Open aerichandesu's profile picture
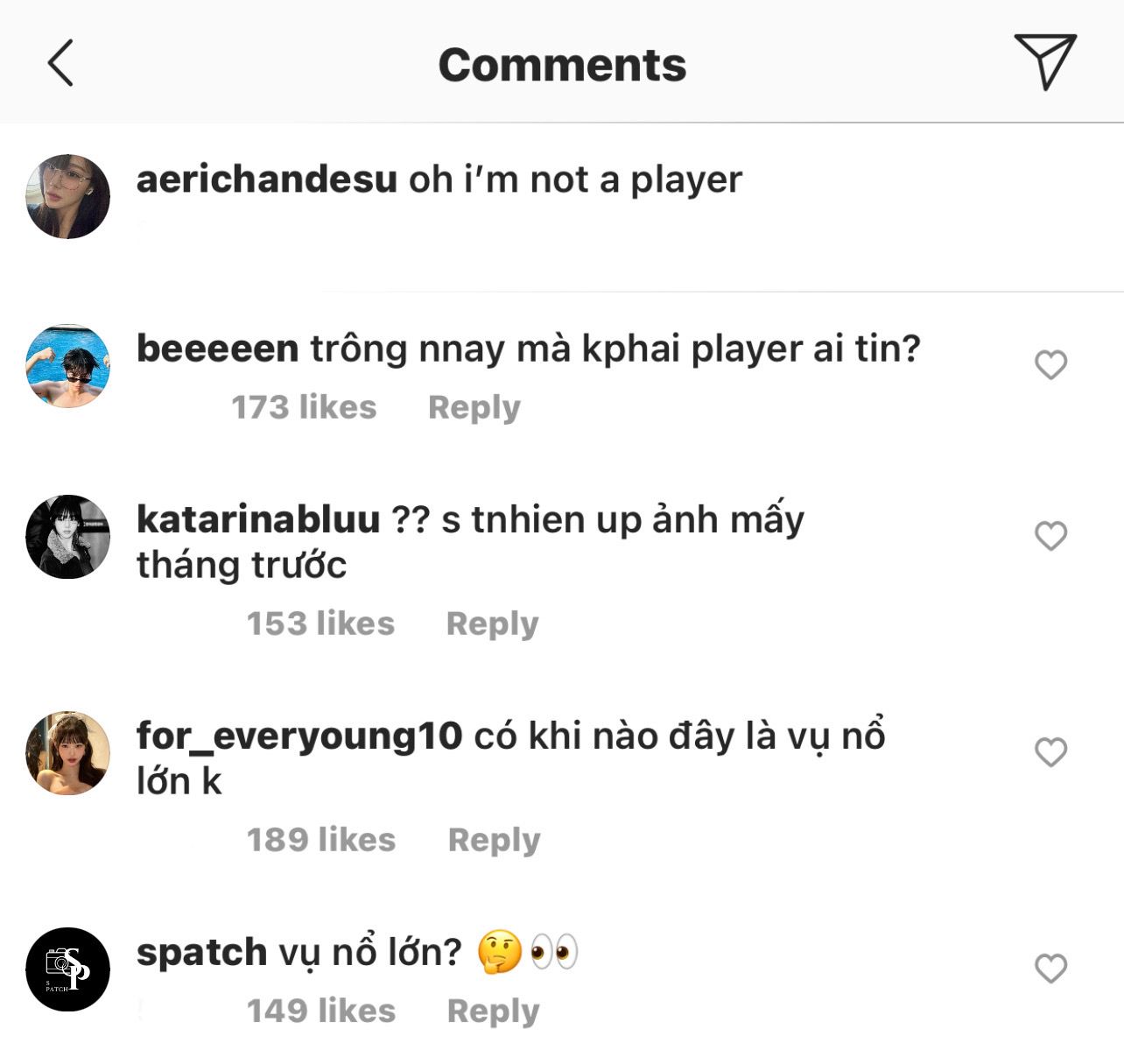The image size is (1124, 1064). point(68,197)
